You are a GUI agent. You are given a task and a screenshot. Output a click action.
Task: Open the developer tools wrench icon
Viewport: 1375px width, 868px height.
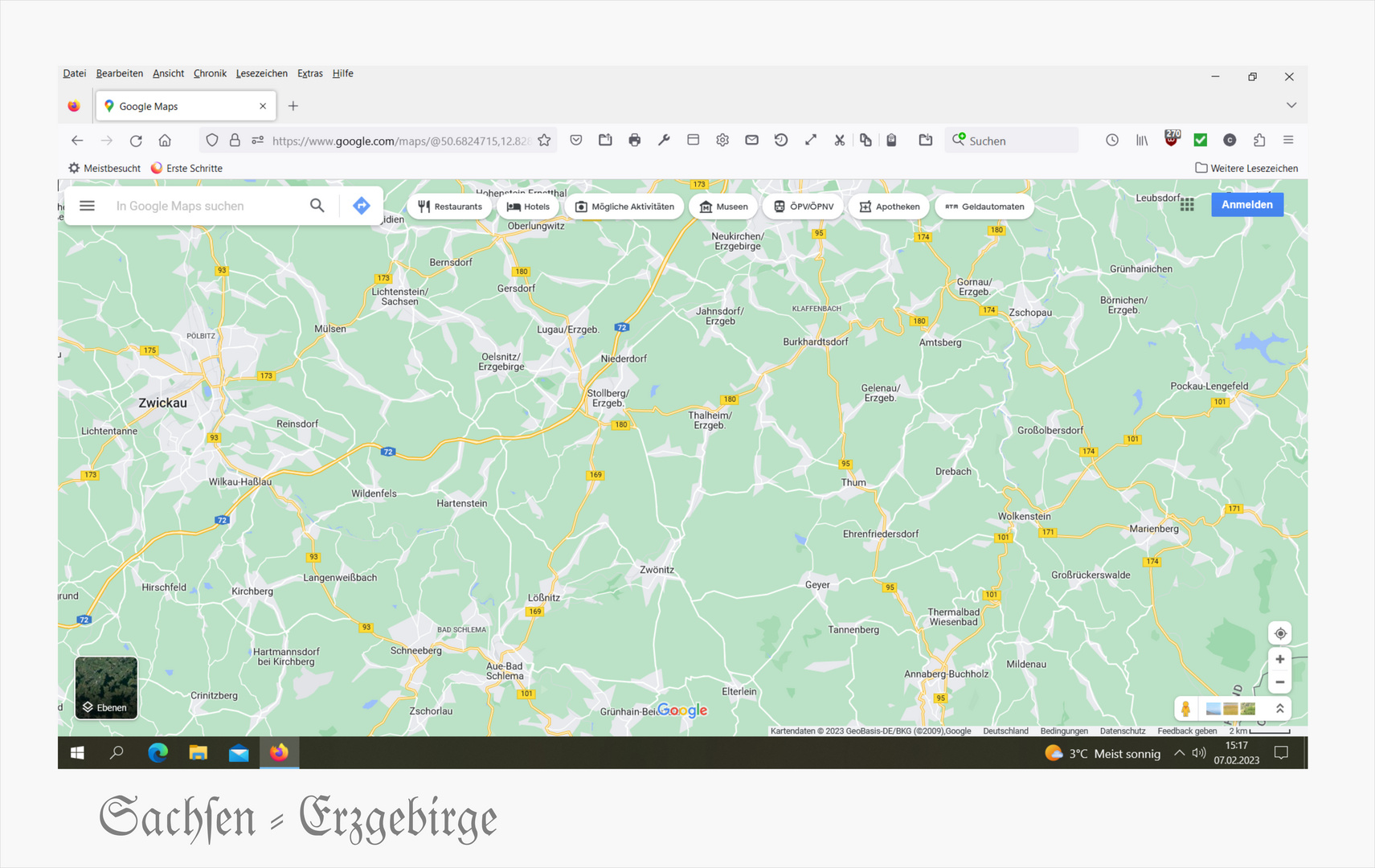coord(664,140)
